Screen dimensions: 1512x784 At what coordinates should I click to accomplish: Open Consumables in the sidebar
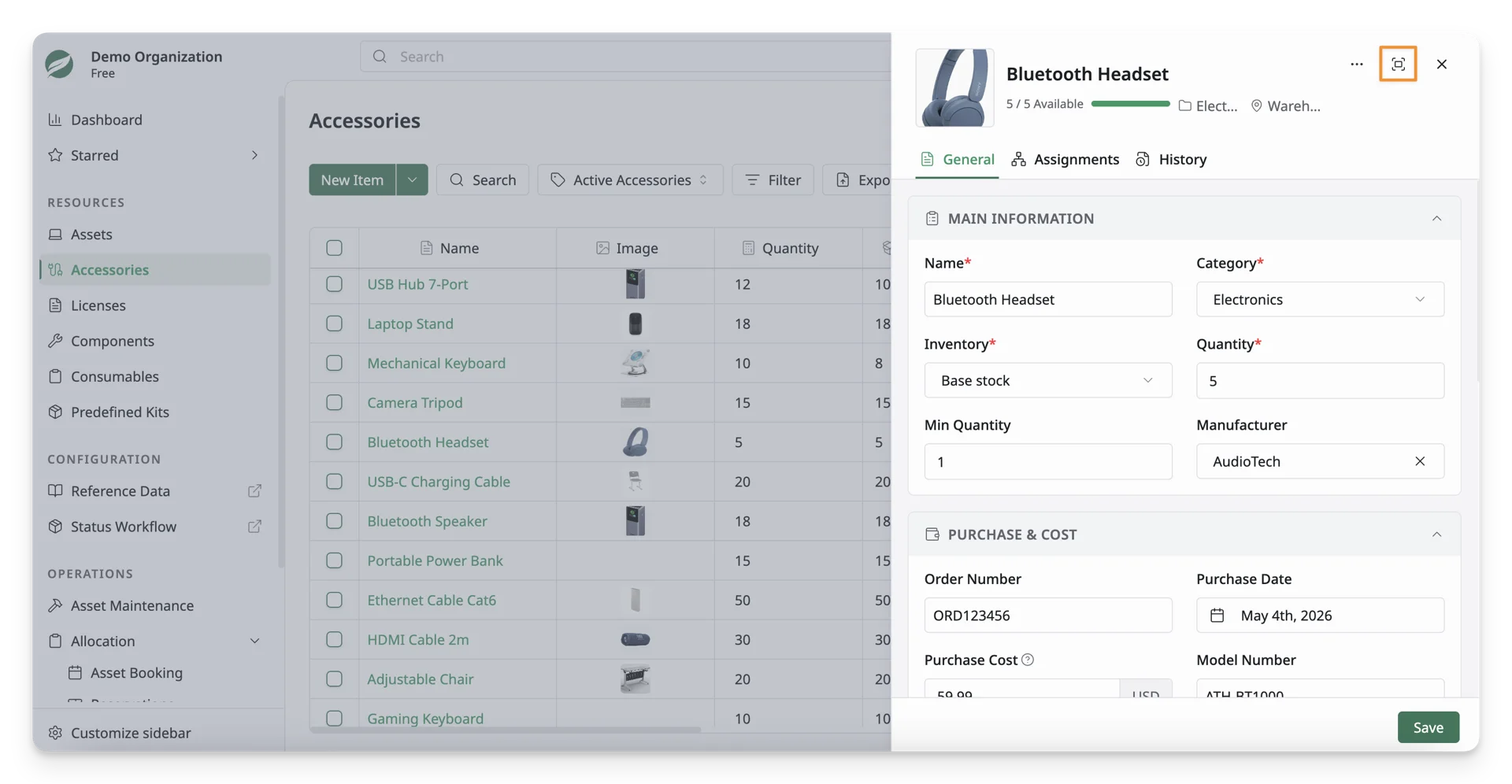click(x=114, y=376)
